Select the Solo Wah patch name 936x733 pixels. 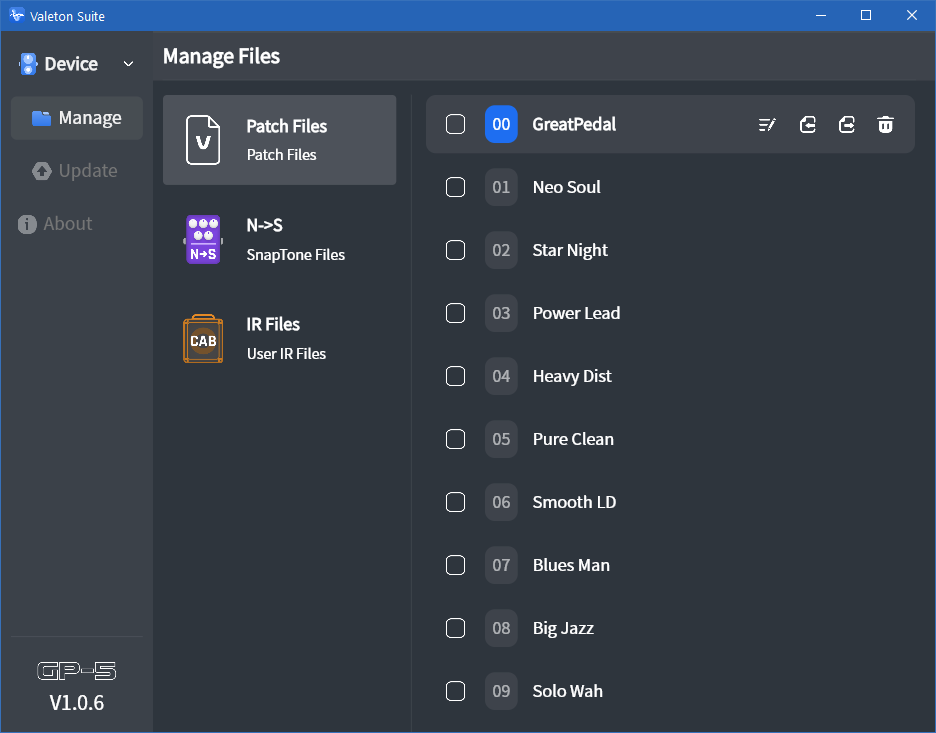coord(568,691)
